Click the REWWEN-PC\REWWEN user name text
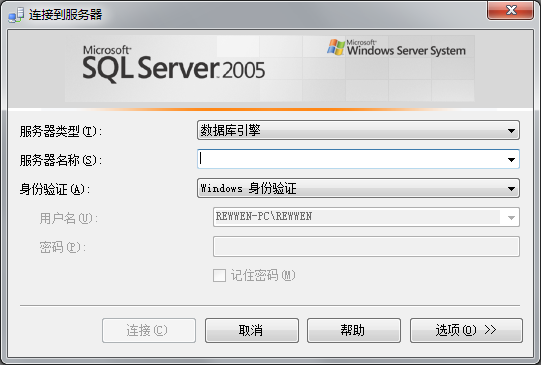This screenshot has height=365, width=541. coord(264,216)
